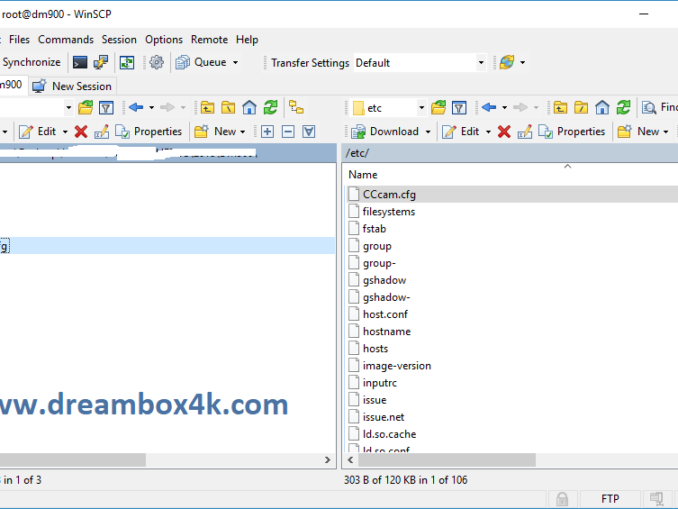Go back in the remote panel history

point(489,108)
